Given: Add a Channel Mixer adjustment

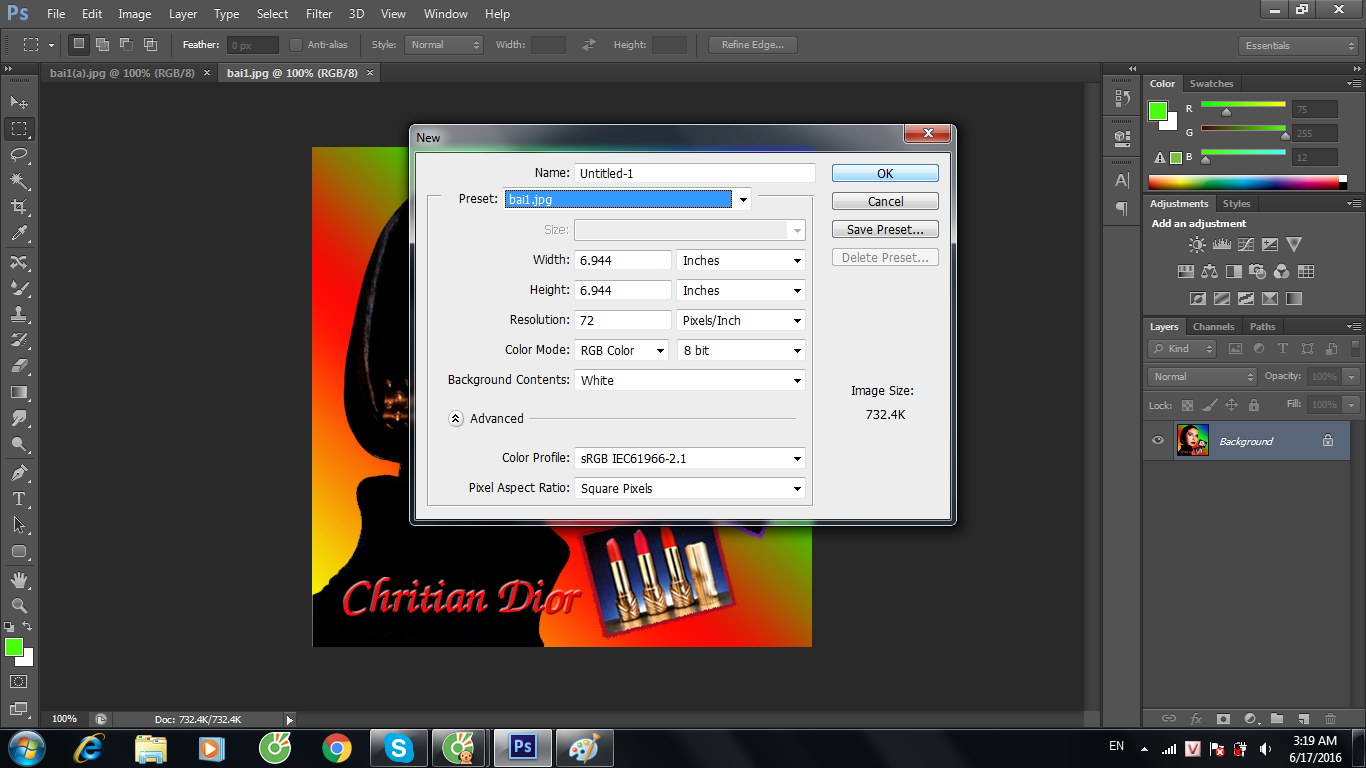Looking at the screenshot, I should (1282, 271).
